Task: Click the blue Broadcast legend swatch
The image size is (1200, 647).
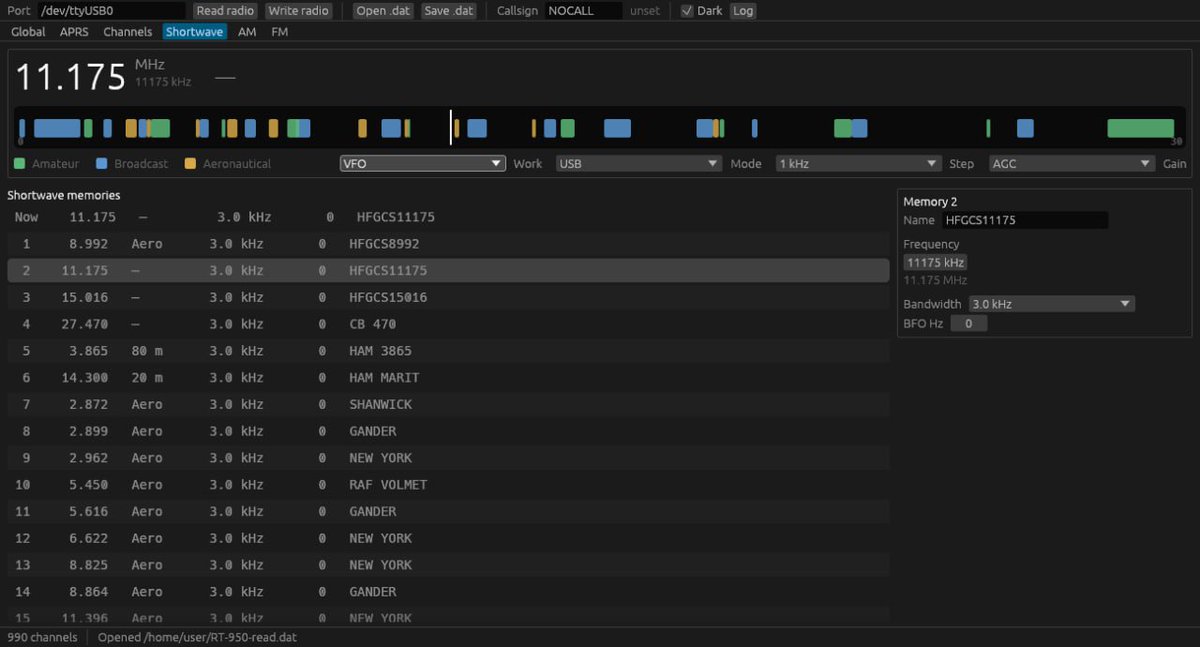Action: tap(101, 163)
